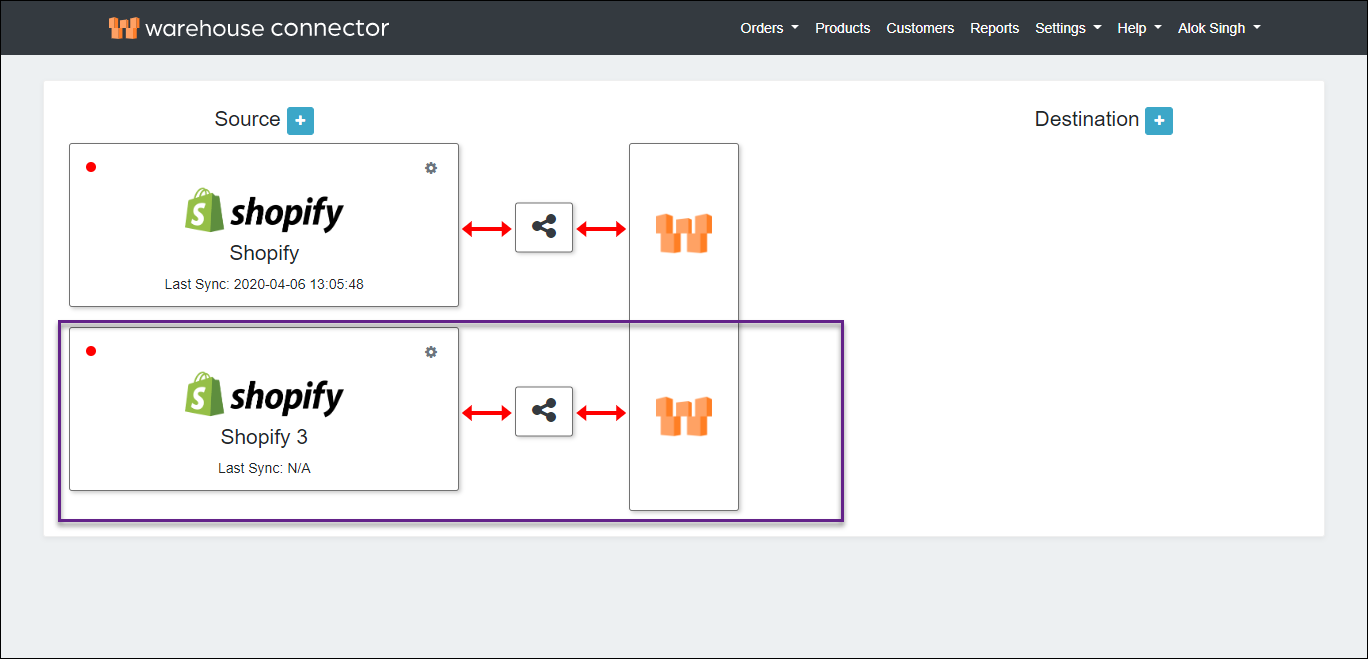
Task: Click the orange warehouse icon for Shopify connection
Action: coord(683,232)
